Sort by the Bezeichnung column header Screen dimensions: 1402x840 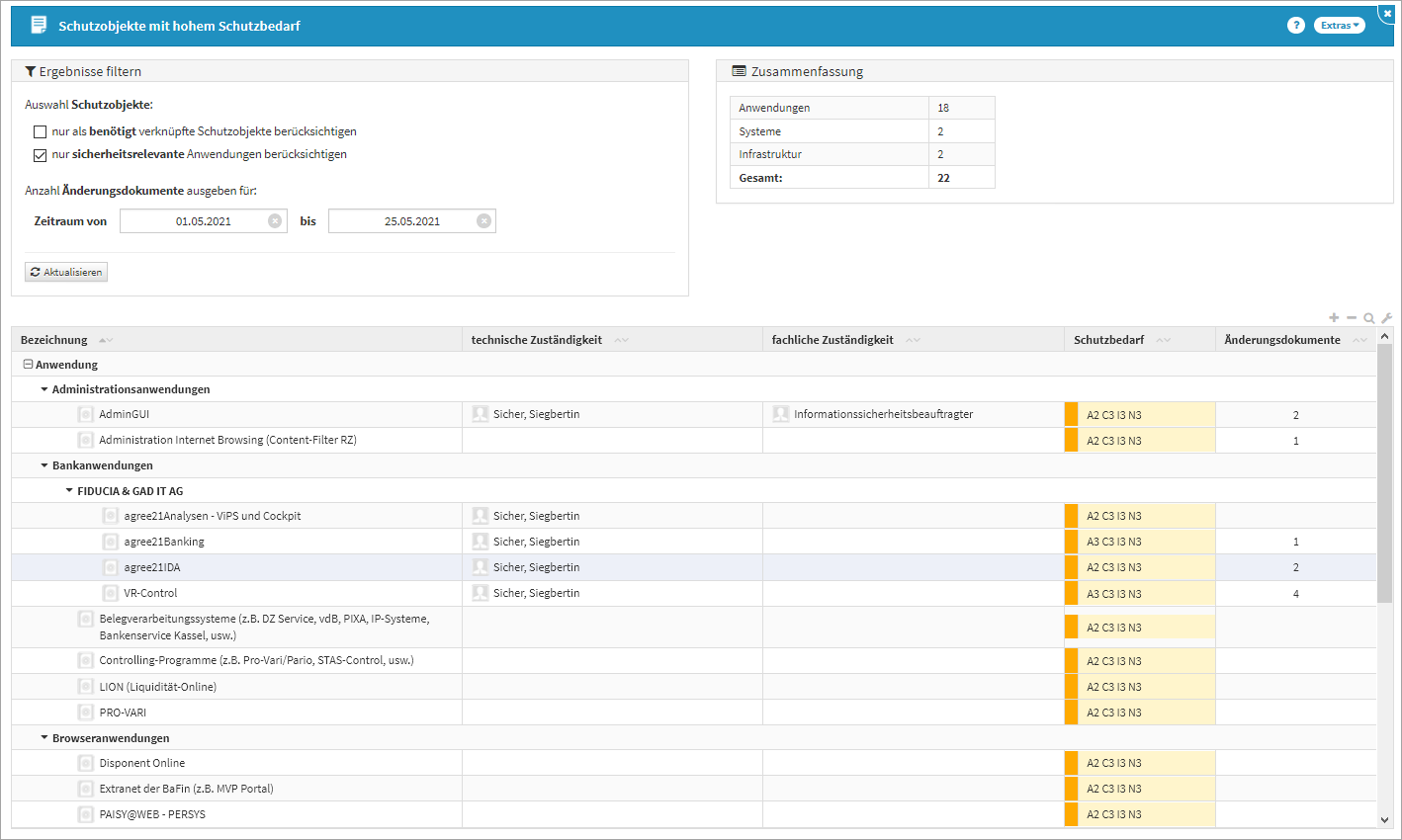click(54, 340)
